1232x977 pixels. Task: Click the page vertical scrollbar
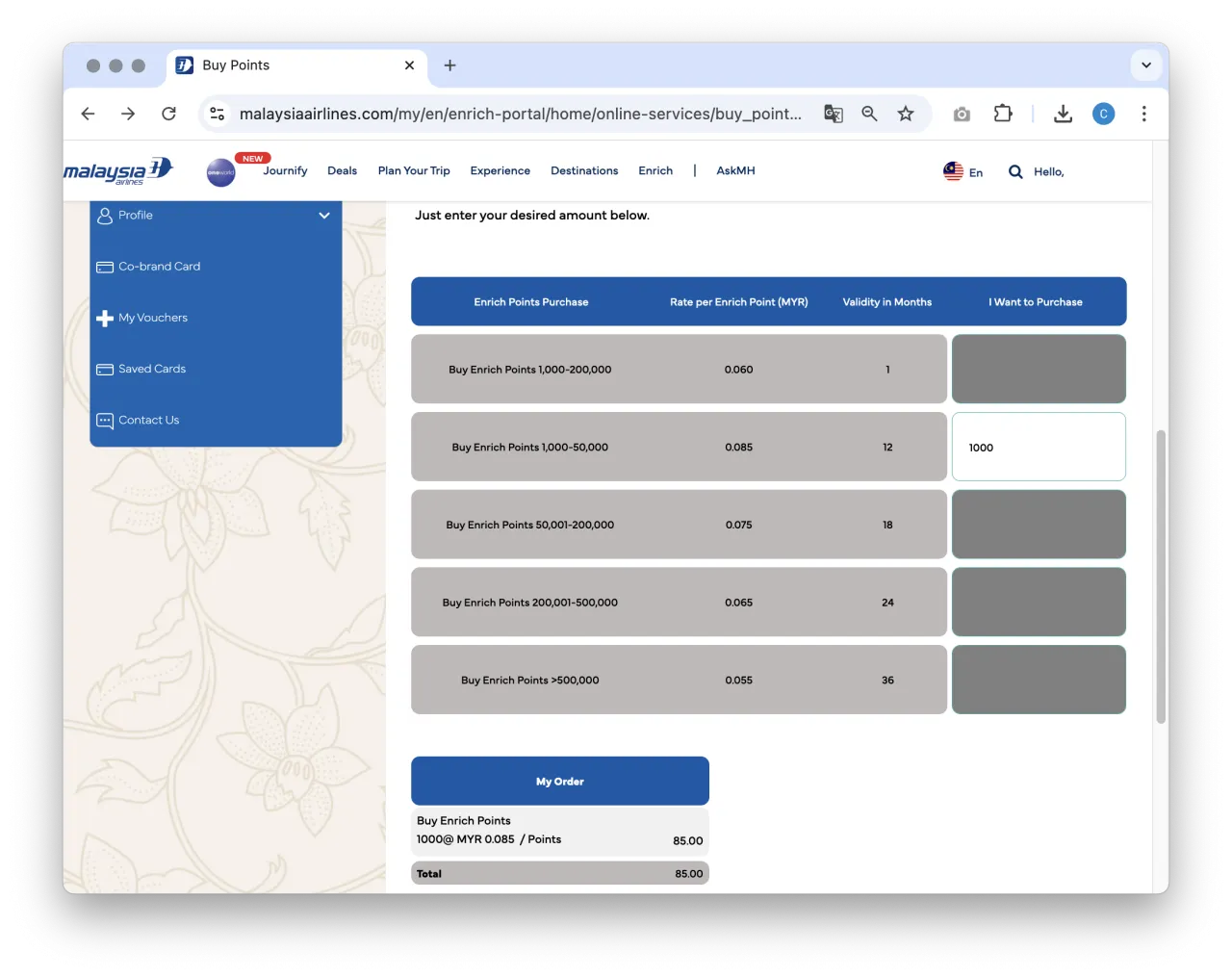pos(1161,578)
